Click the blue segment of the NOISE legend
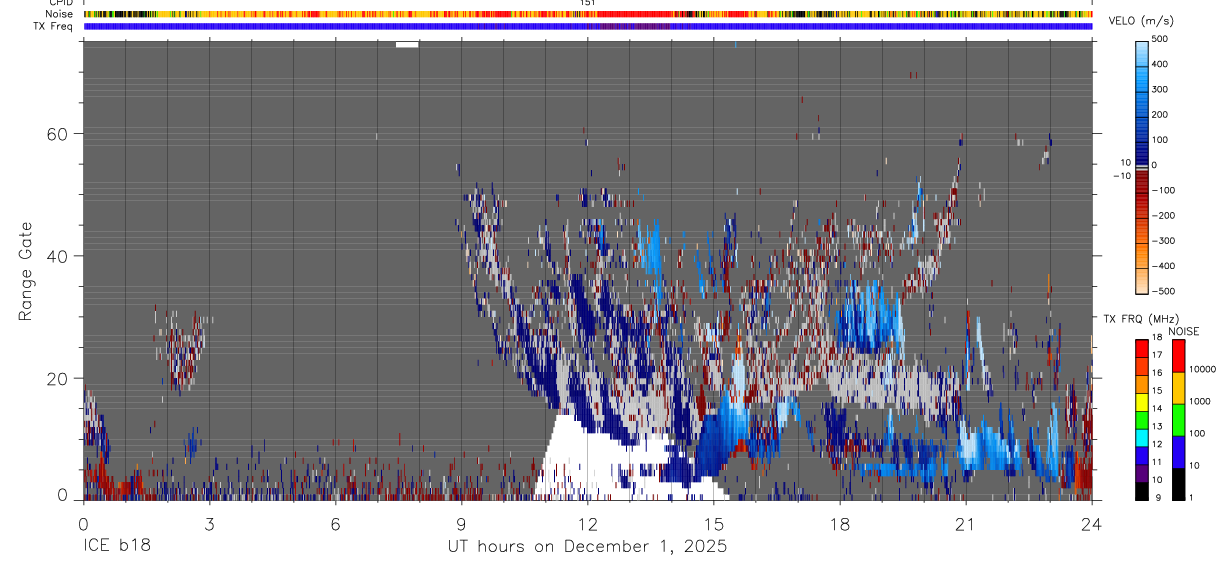Image resolution: width=1228 pixels, height=567 pixels. (x=1178, y=452)
